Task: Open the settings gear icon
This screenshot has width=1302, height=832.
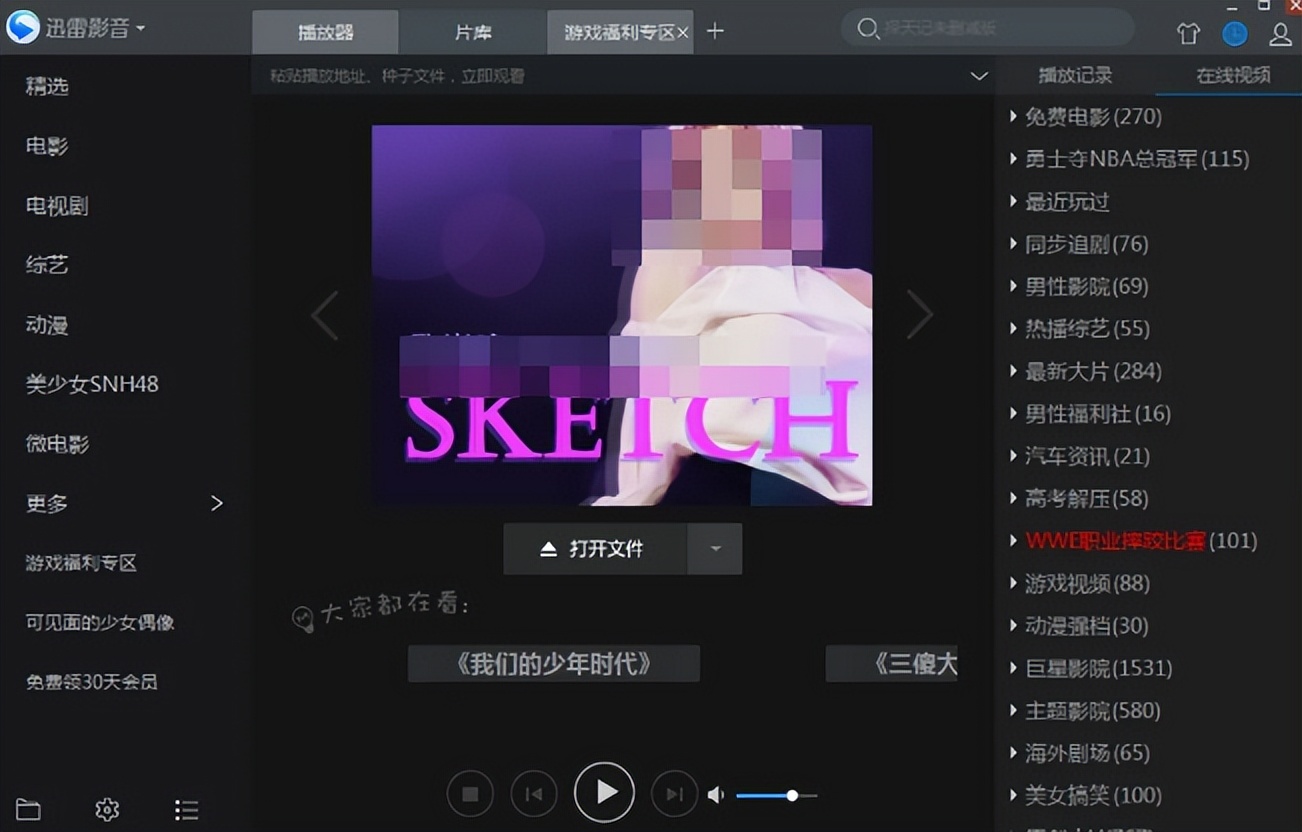Action: coord(107,810)
